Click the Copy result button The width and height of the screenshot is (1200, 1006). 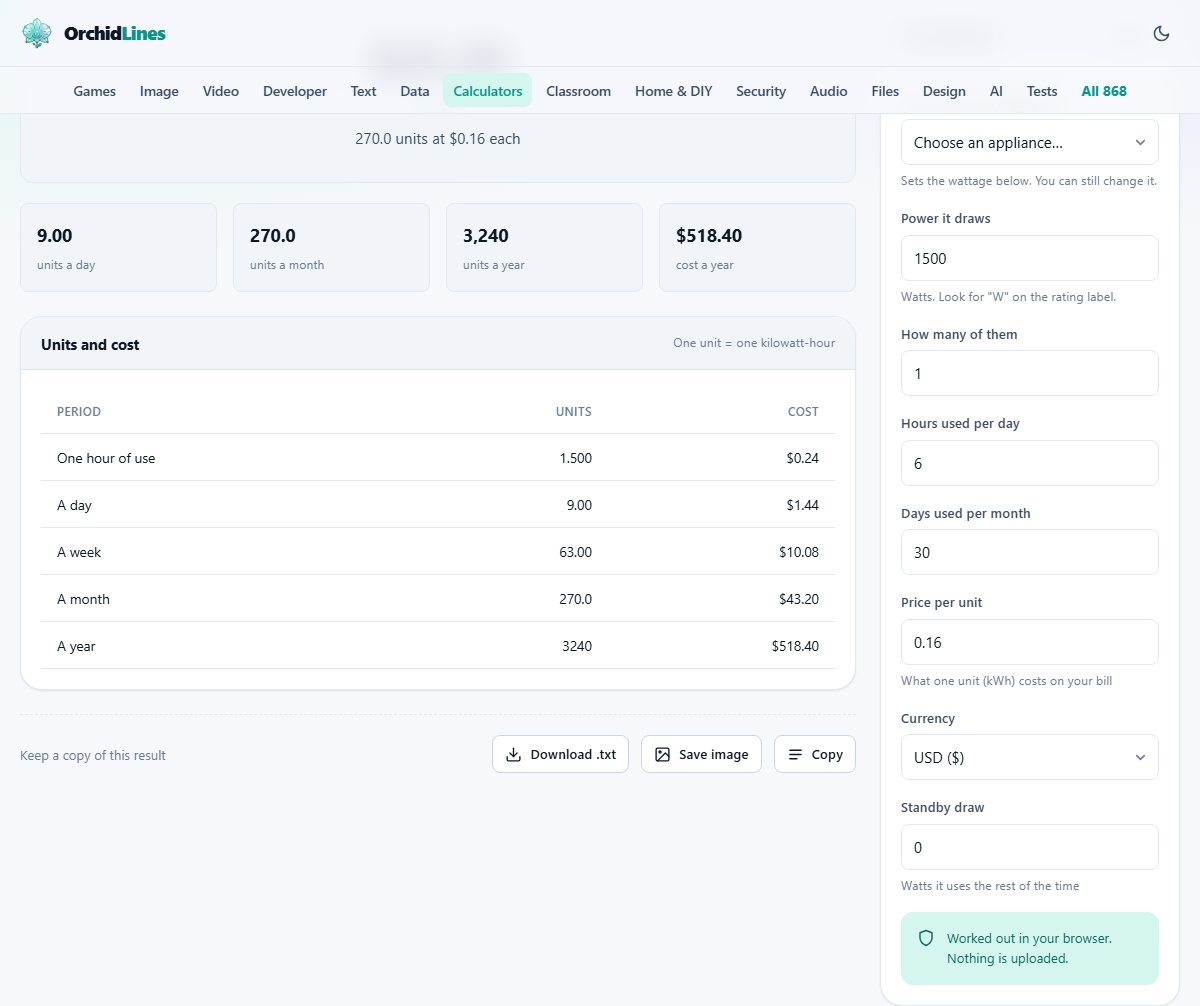click(x=815, y=755)
